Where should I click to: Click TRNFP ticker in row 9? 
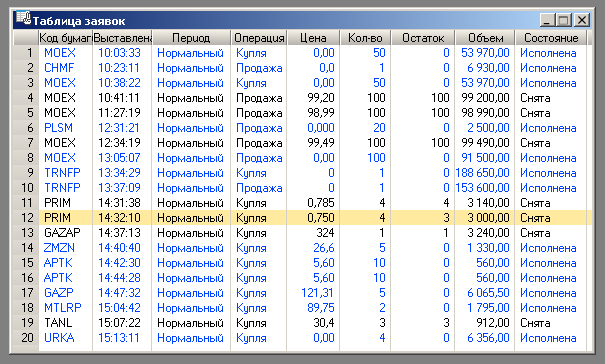coord(62,173)
